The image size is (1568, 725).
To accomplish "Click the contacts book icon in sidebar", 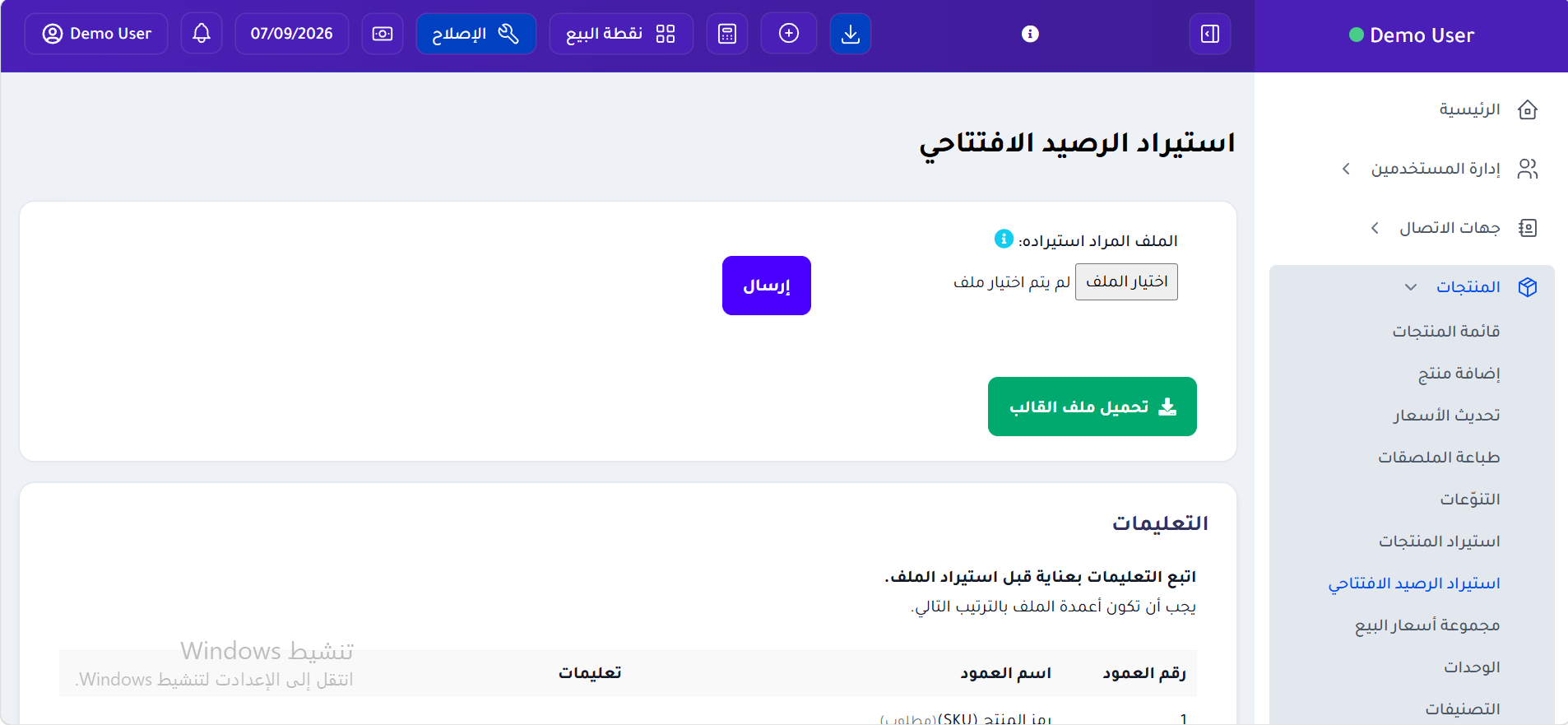I will pos(1528,228).
